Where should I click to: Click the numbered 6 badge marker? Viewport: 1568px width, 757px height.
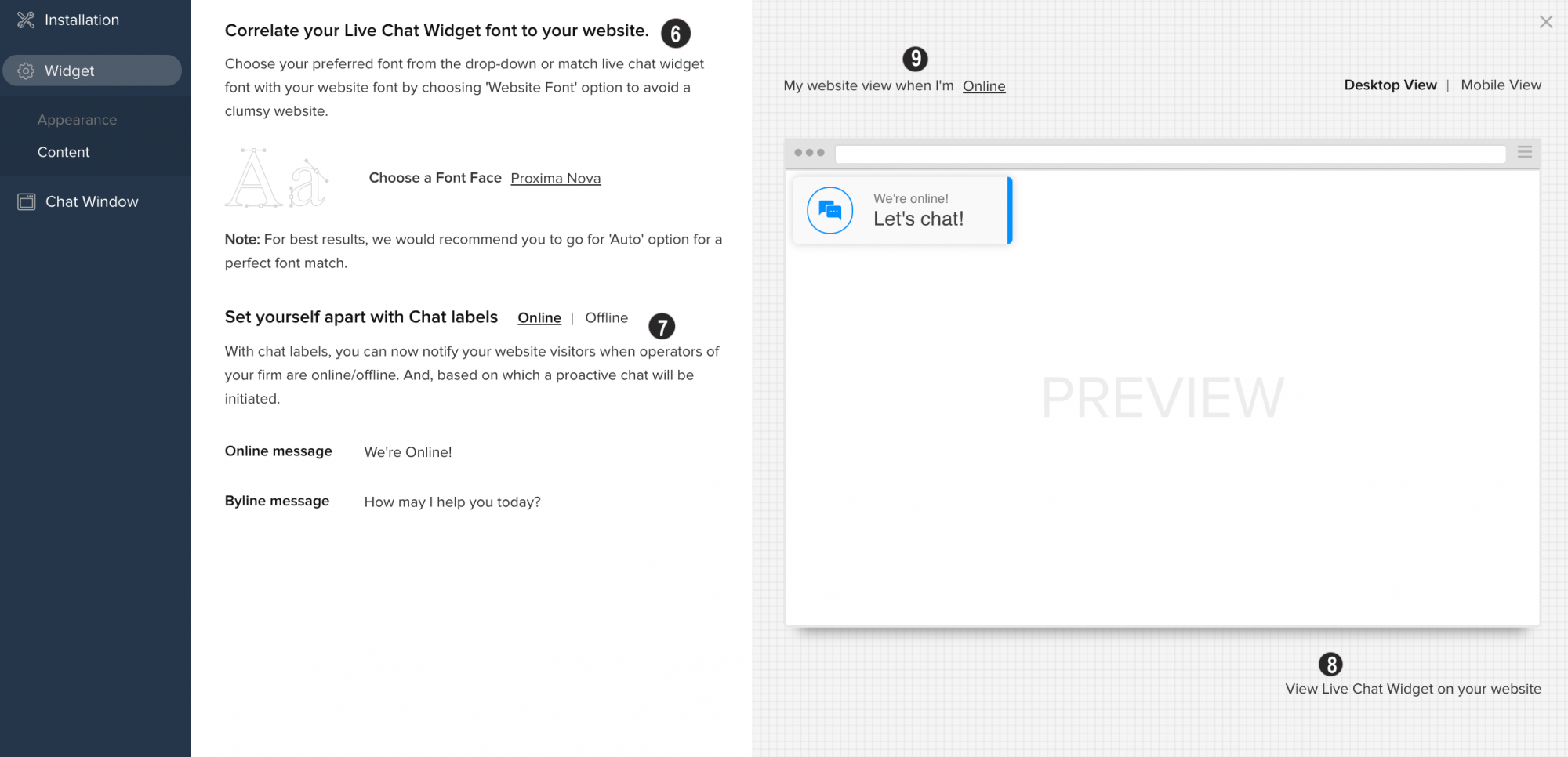point(676,34)
